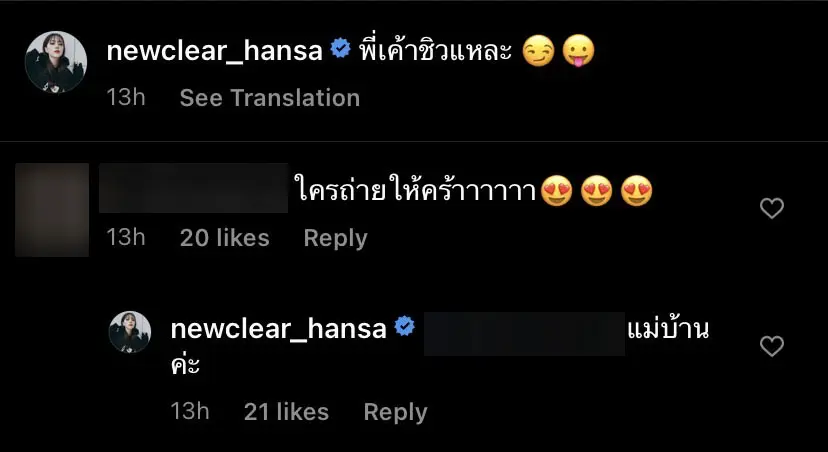Like the comment with heart-eyes emojis

772,208
